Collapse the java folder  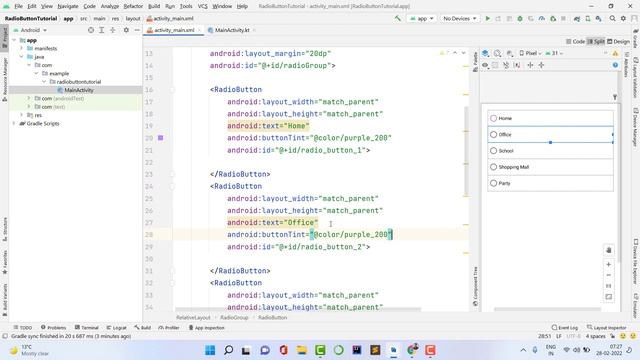click(x=22, y=57)
